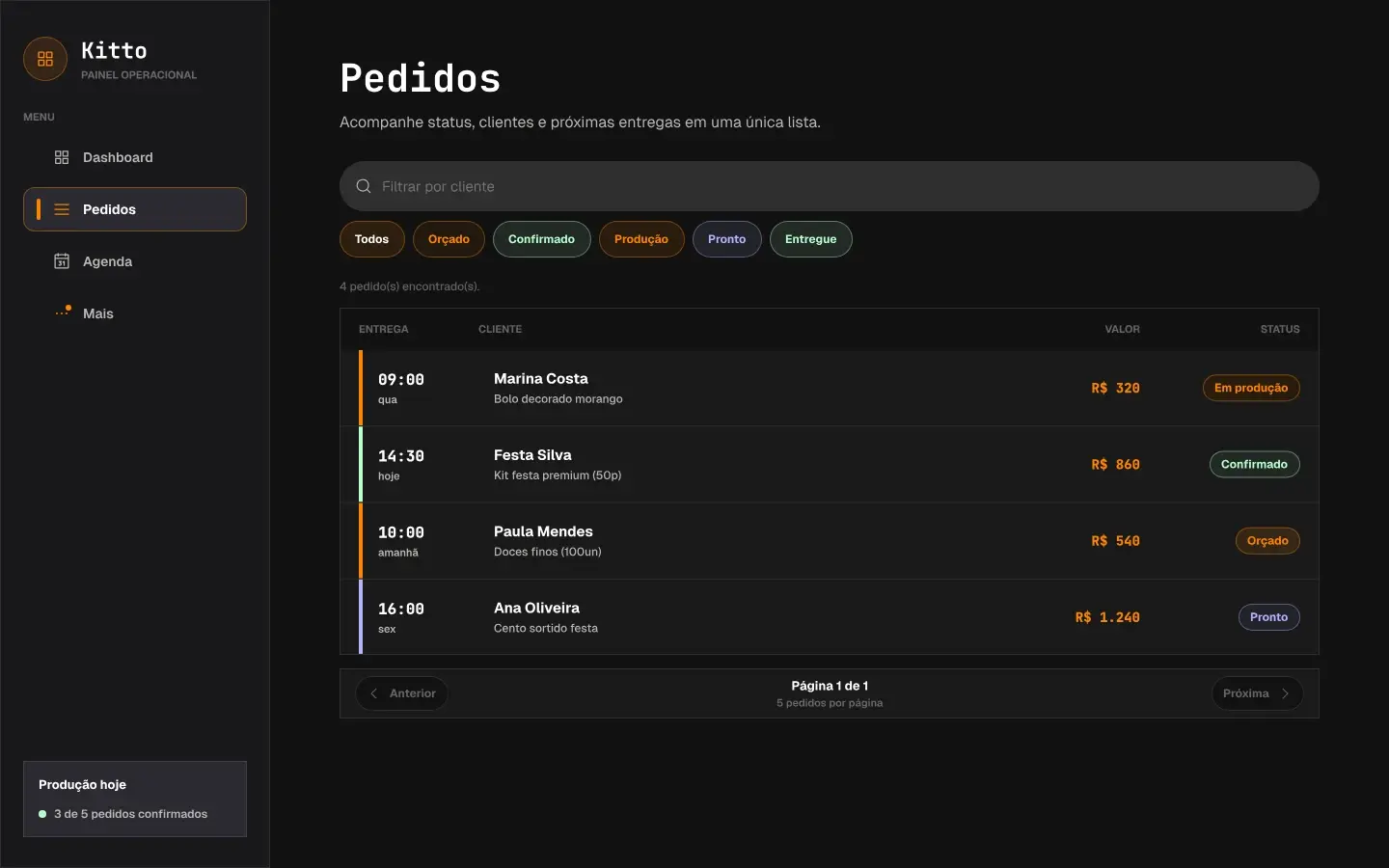Open the Paula Mendes order
This screenshot has height=868, width=1389.
830,541
